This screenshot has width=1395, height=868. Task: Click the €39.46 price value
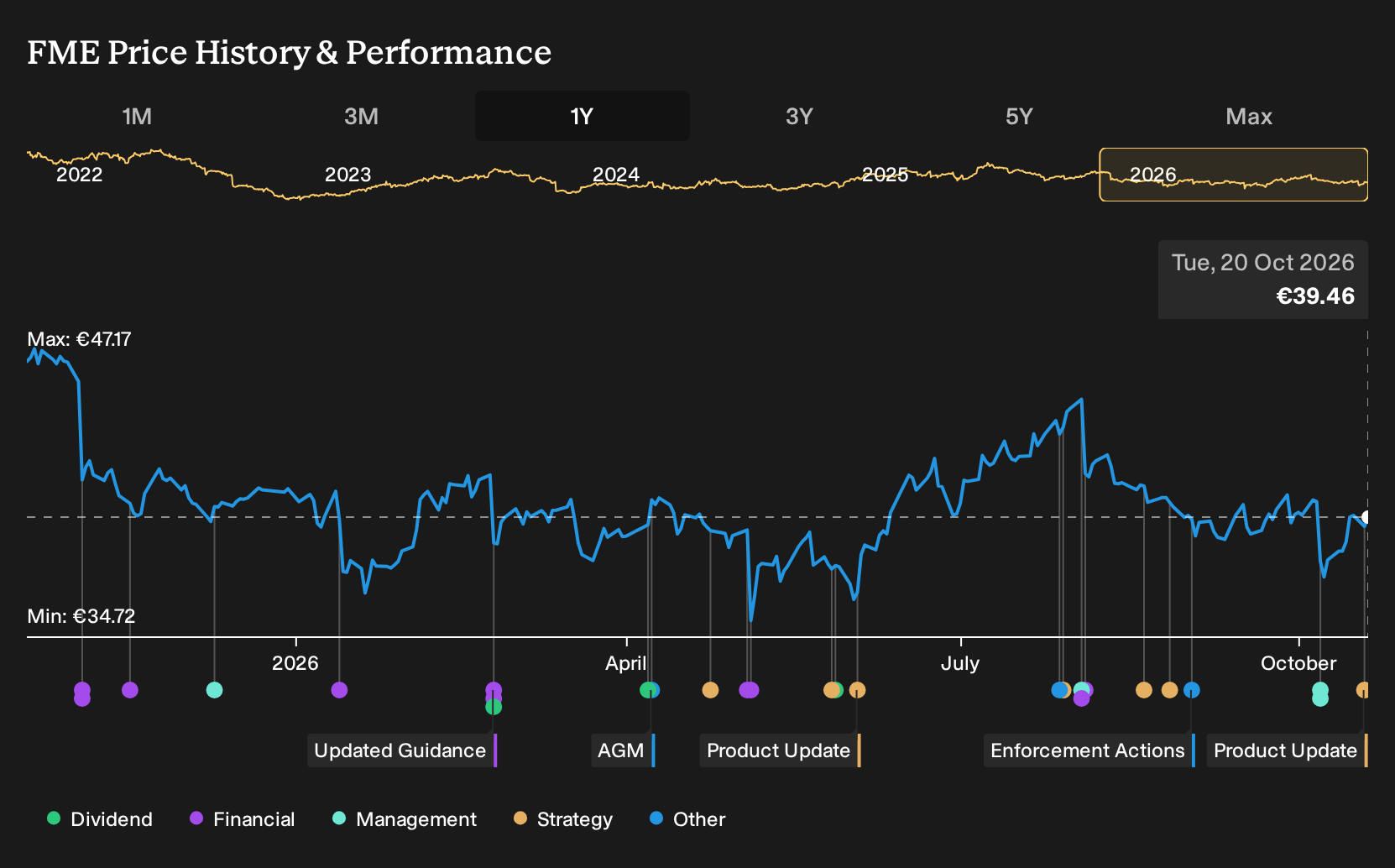[1315, 296]
